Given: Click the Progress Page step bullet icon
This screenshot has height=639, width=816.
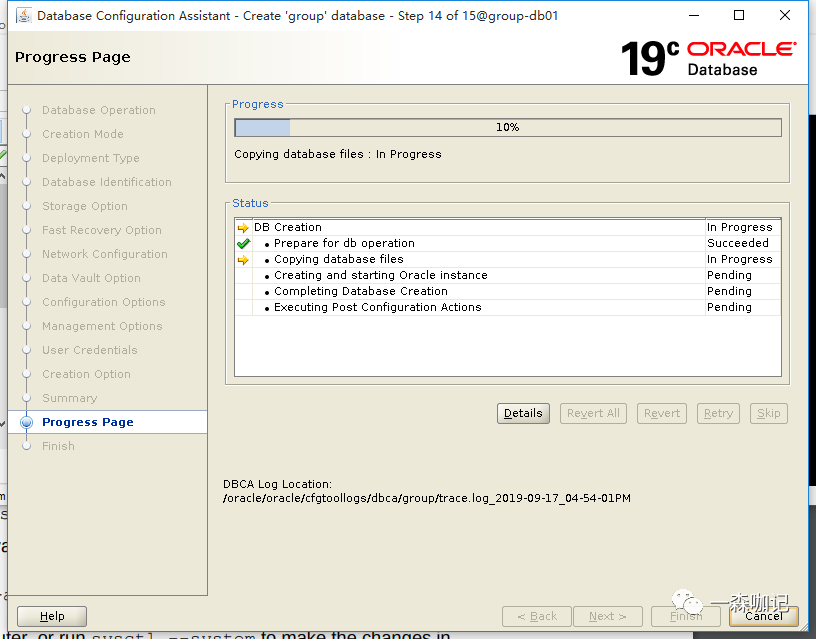Looking at the screenshot, I should coord(27,422).
